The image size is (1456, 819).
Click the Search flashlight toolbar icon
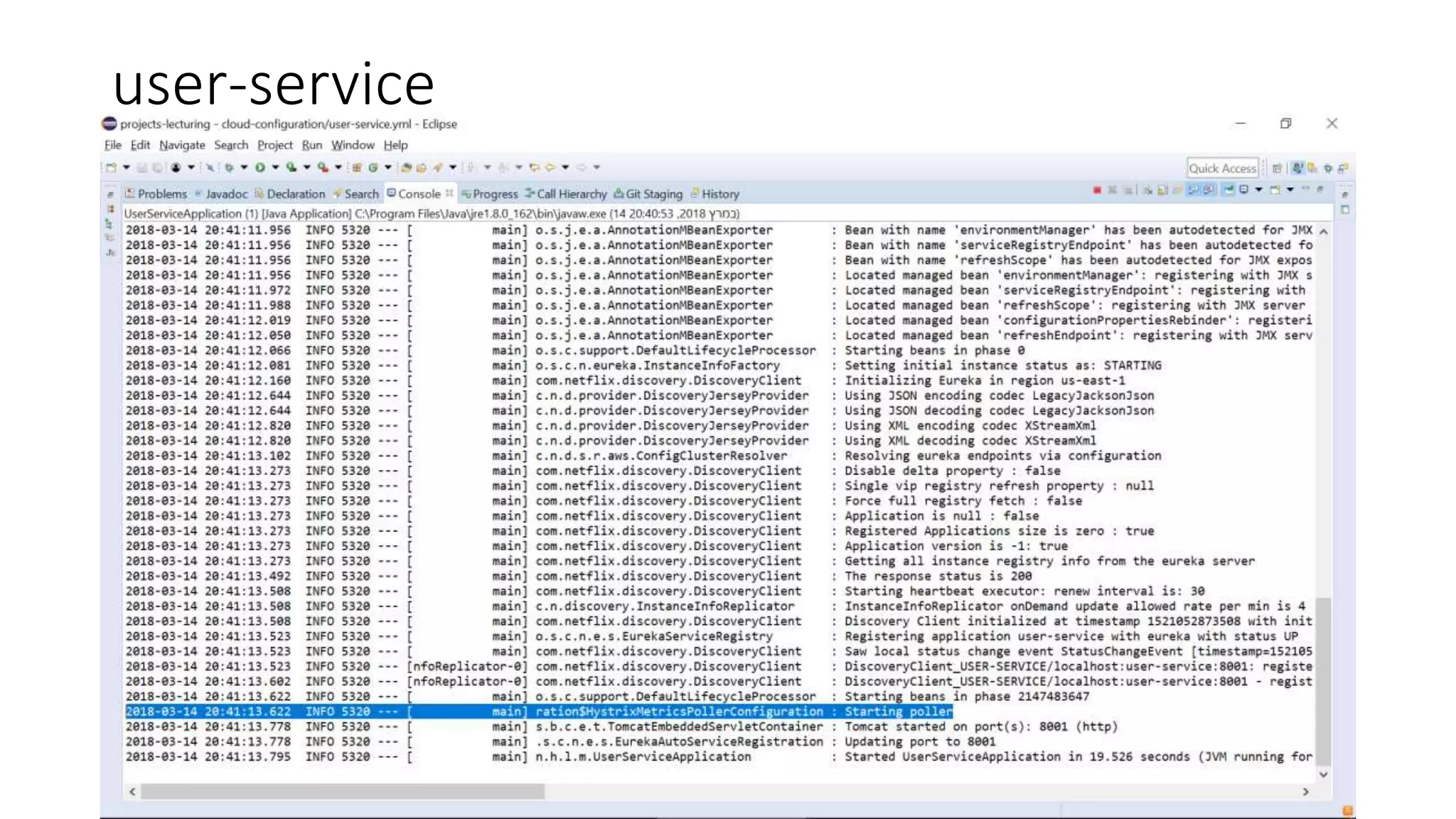click(x=438, y=167)
